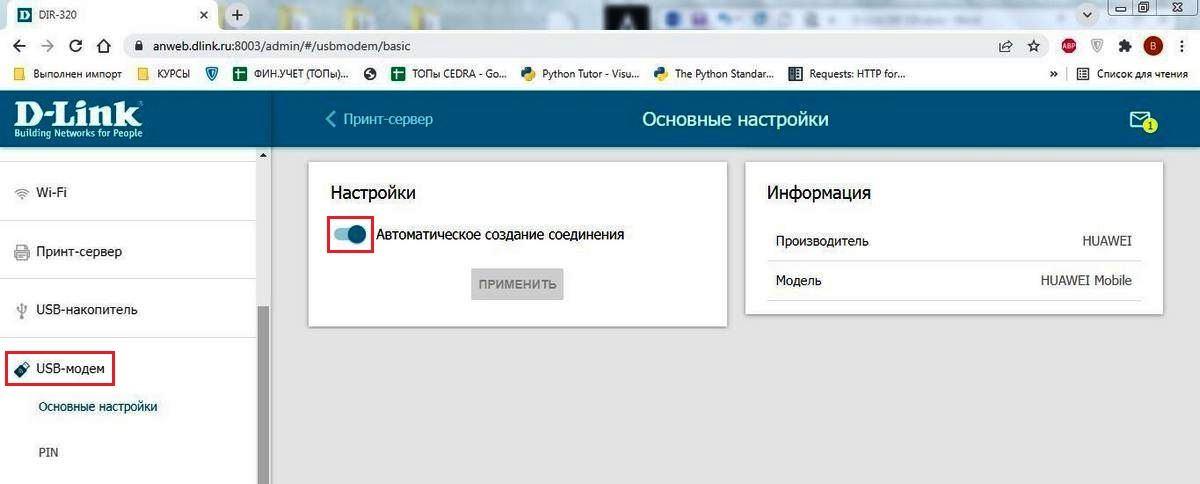Screen dimensions: 1200x484
Task: Click the blue shield bookmark icon
Action: coord(211,73)
